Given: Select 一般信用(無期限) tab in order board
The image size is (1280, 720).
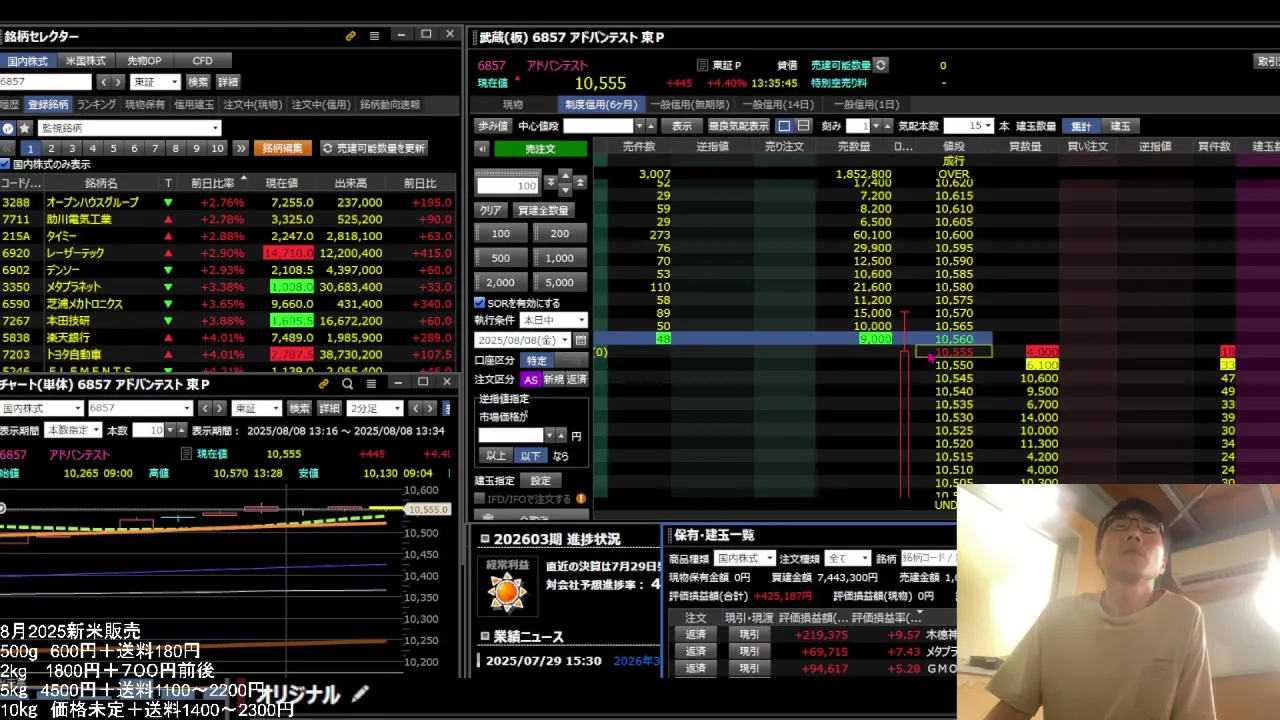Looking at the screenshot, I should click(690, 104).
